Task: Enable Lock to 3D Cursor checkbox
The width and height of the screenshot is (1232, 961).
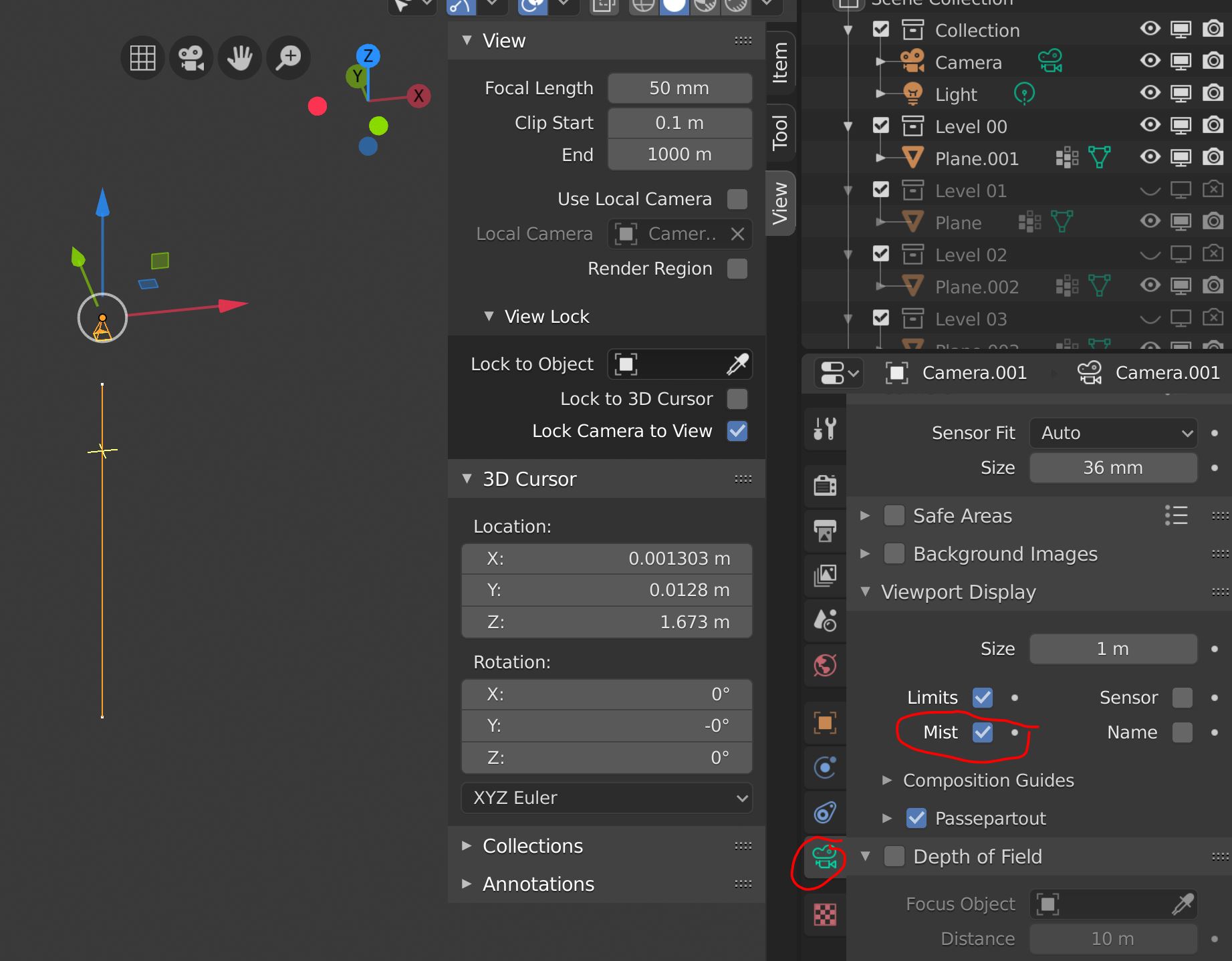Action: tap(737, 399)
